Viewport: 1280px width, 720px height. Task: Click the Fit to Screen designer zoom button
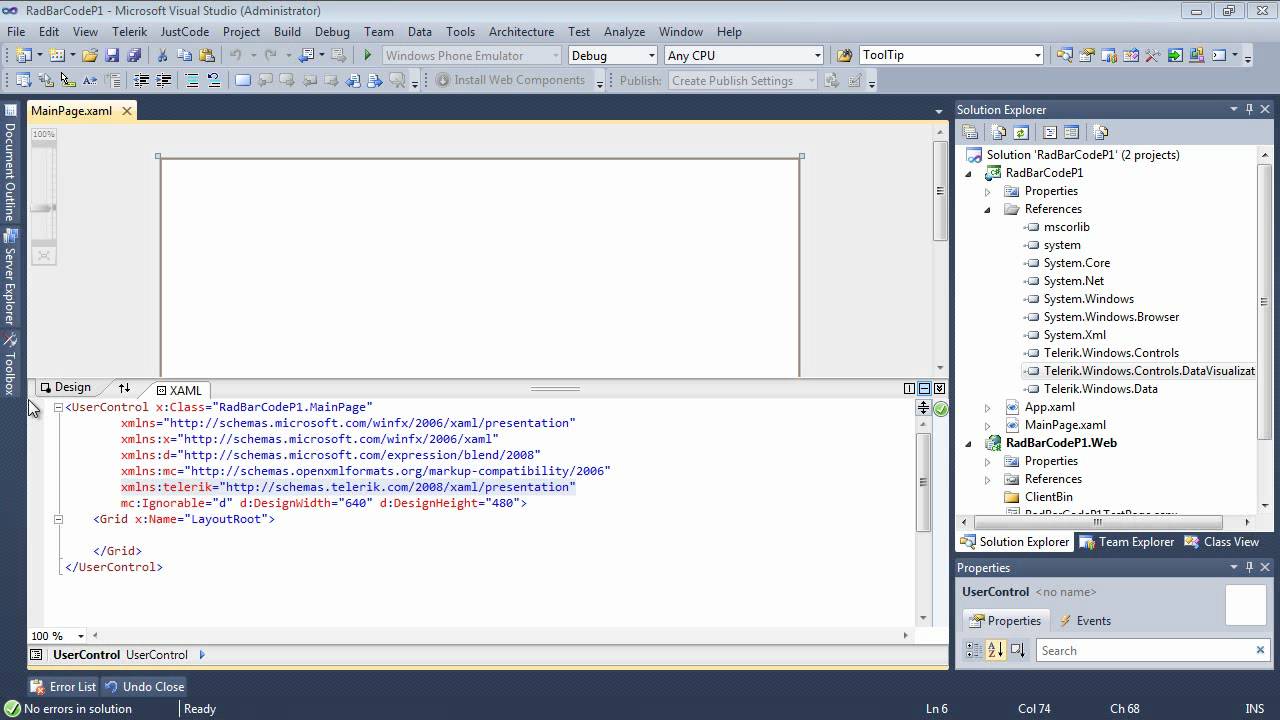pos(44,256)
